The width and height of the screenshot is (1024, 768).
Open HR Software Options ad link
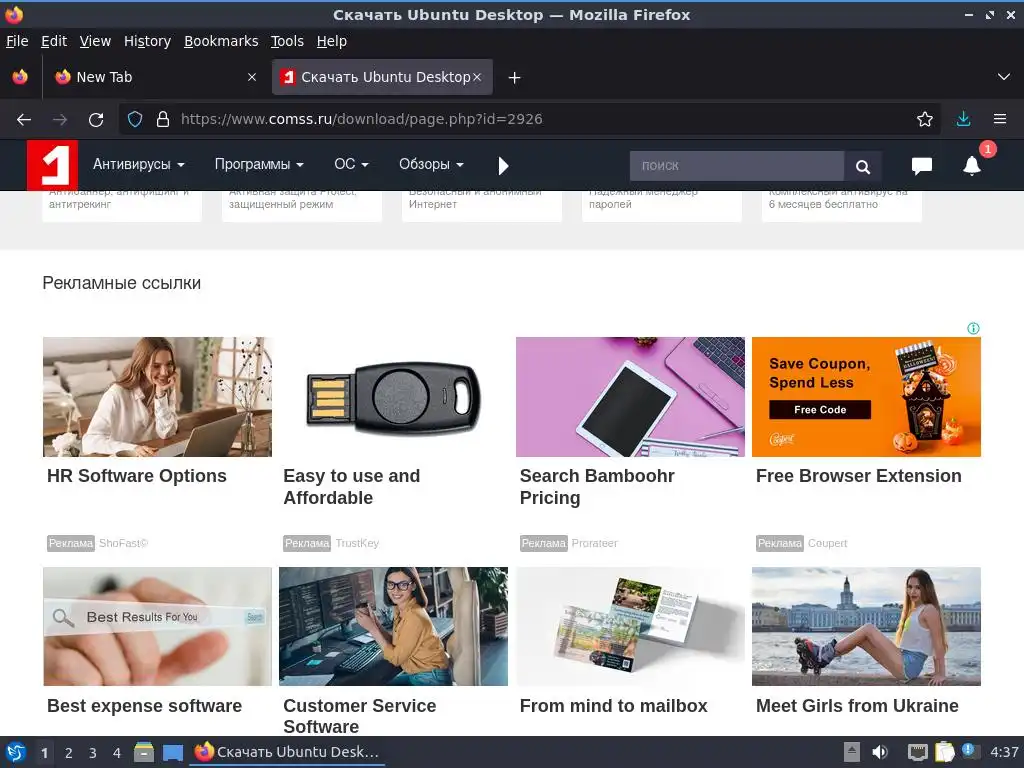pos(136,476)
